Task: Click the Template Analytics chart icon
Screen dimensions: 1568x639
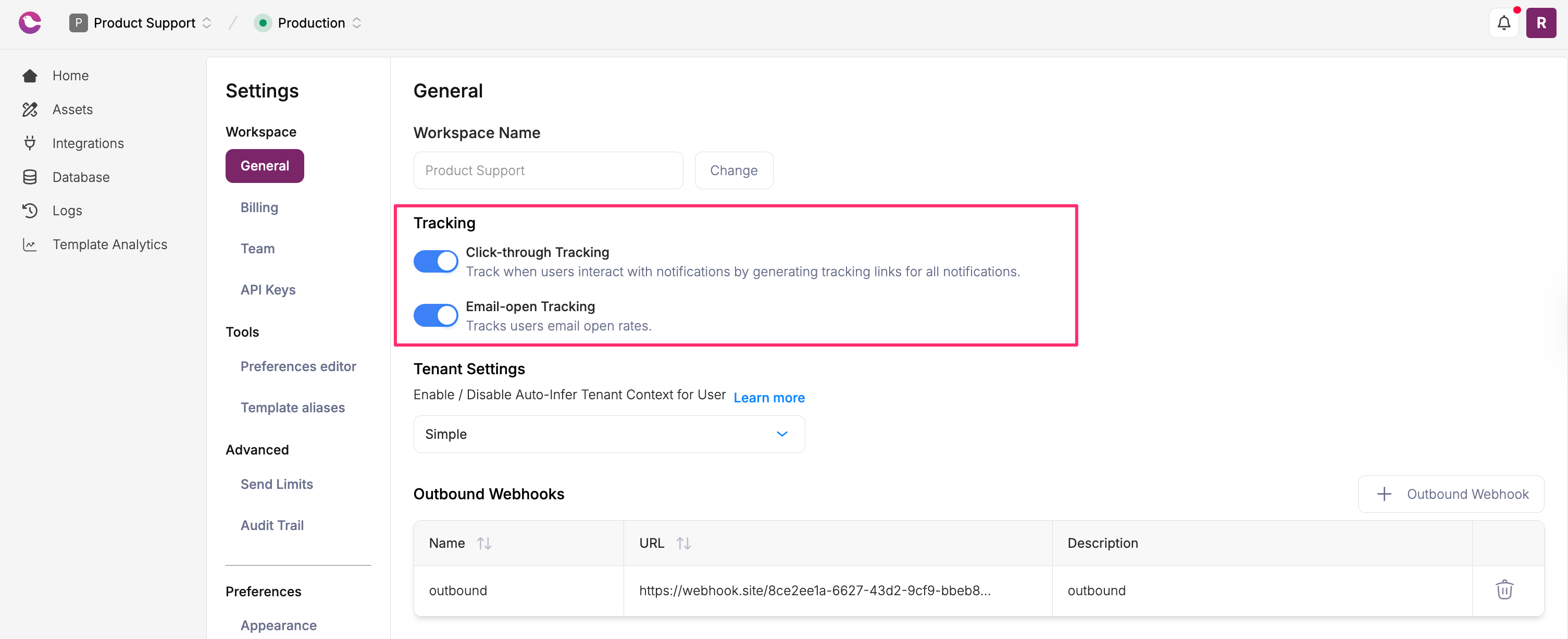Action: (x=29, y=244)
